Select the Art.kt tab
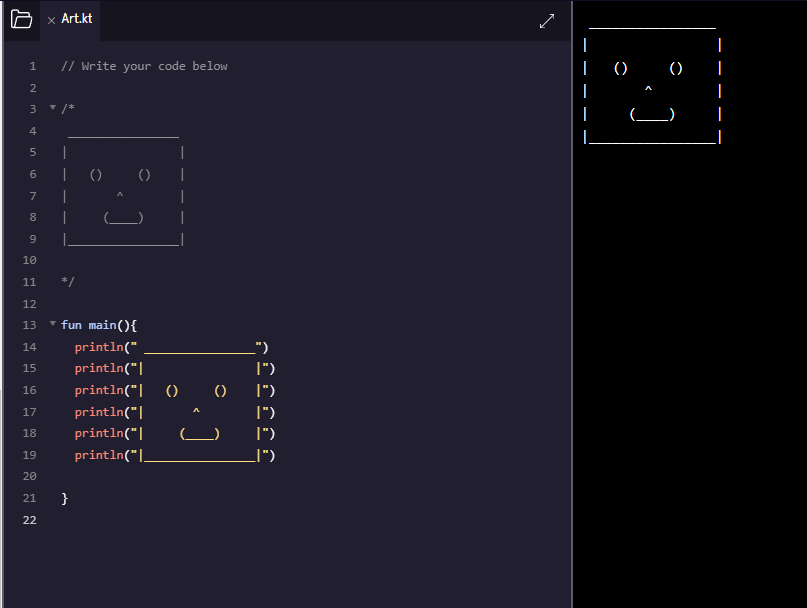Image resolution: width=807 pixels, height=608 pixels. point(78,19)
